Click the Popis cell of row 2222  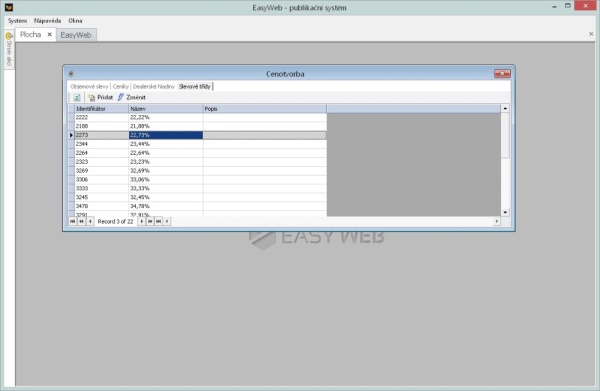(x=265, y=117)
